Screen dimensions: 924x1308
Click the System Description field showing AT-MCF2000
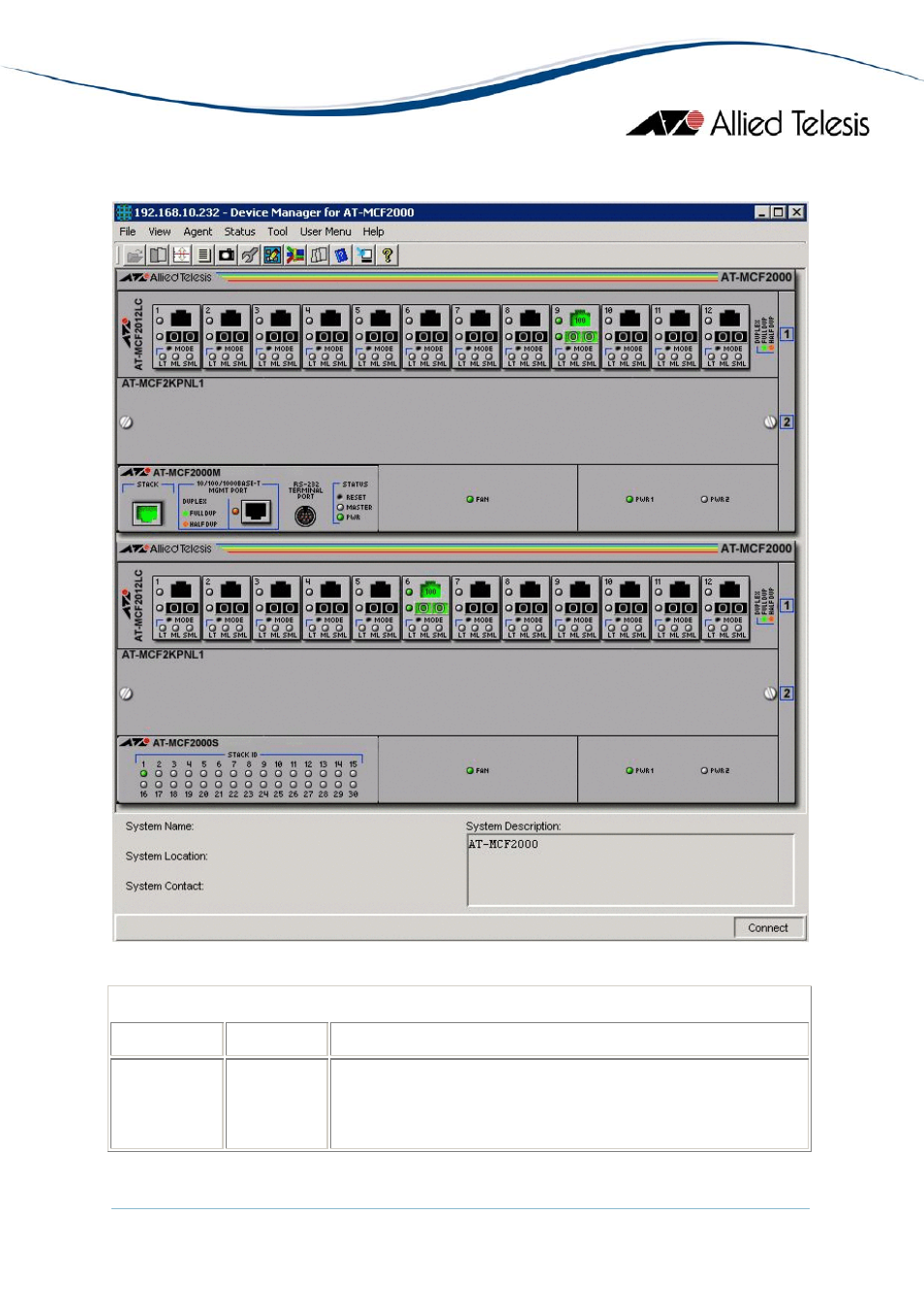click(x=631, y=870)
